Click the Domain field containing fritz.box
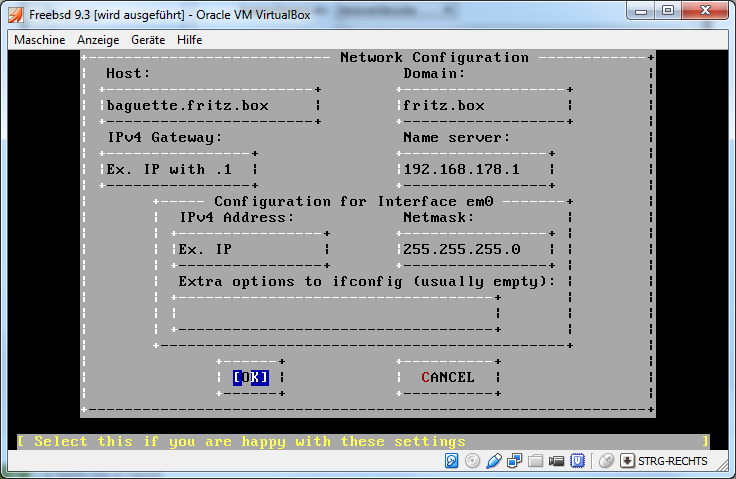This screenshot has width=736, height=479. pos(485,105)
